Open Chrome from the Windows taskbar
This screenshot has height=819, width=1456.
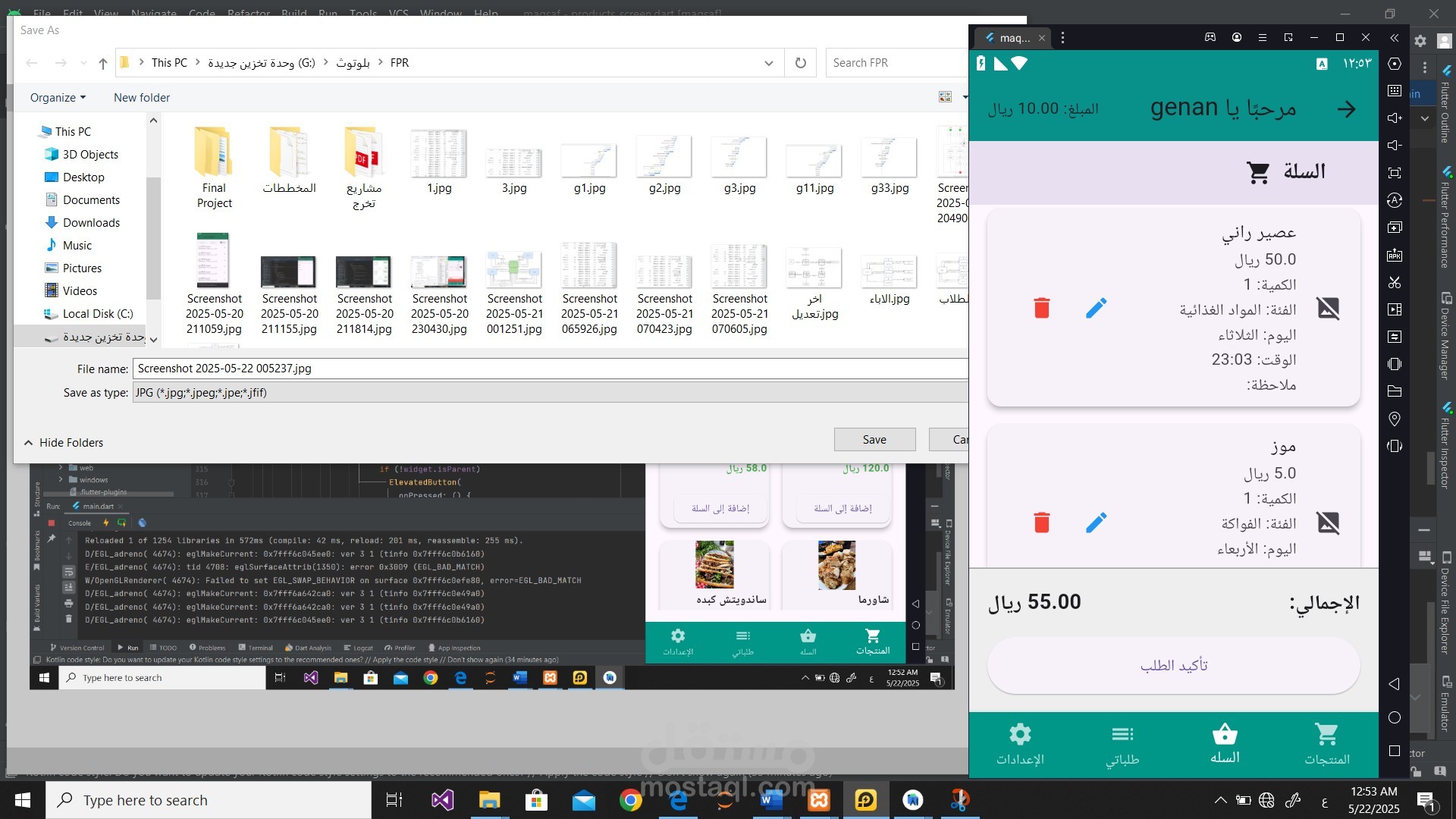click(x=630, y=800)
